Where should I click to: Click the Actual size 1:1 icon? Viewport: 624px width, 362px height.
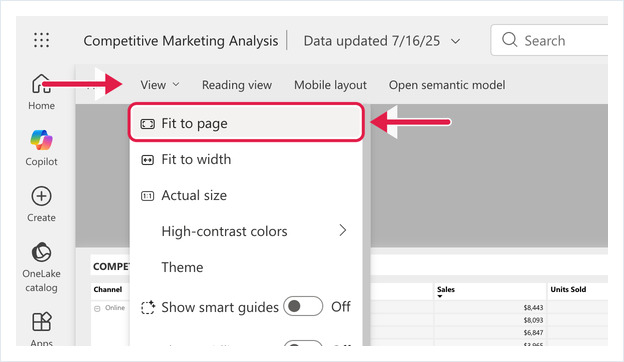click(147, 196)
